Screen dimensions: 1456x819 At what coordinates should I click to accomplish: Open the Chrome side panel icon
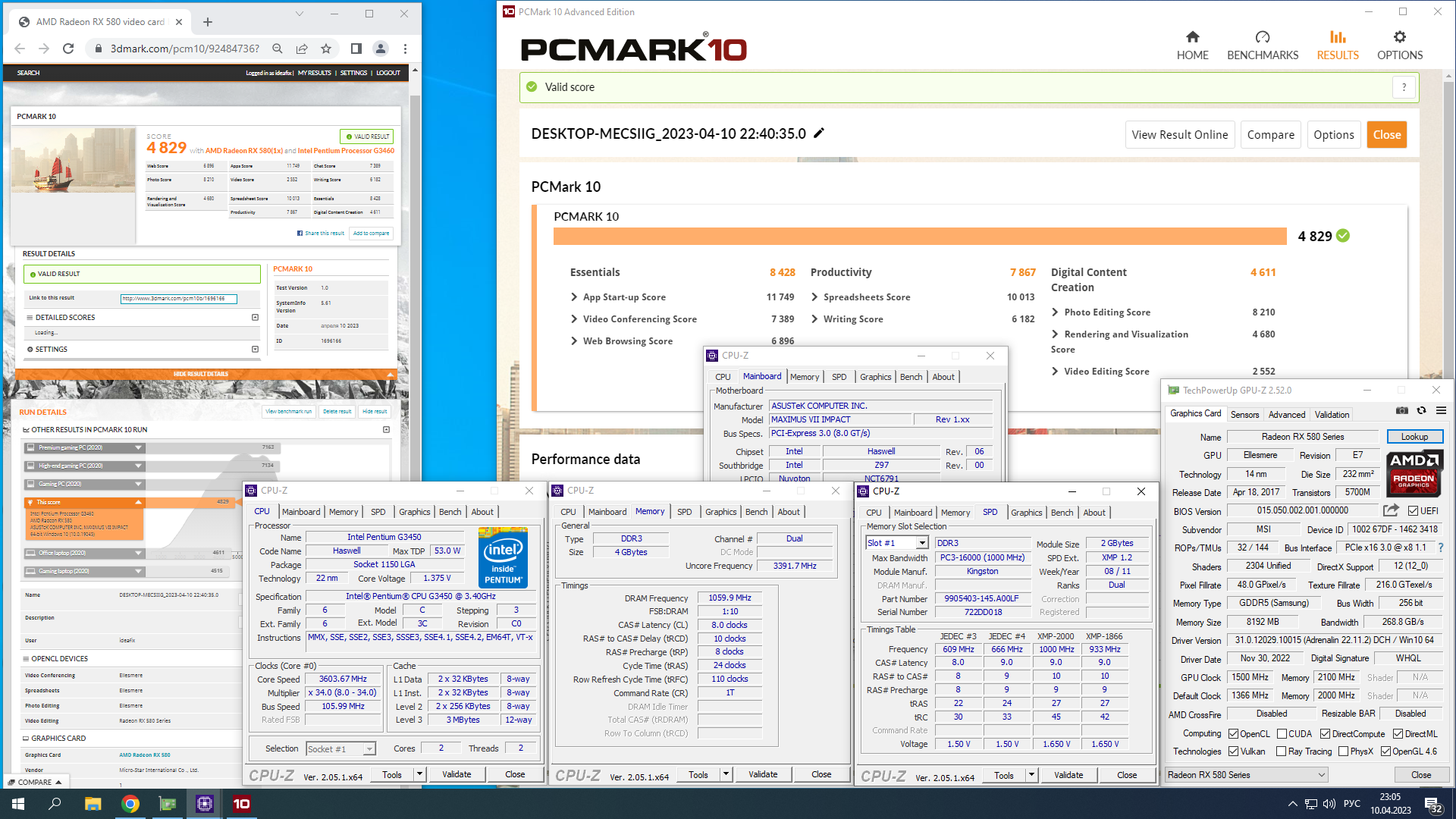[x=356, y=49]
